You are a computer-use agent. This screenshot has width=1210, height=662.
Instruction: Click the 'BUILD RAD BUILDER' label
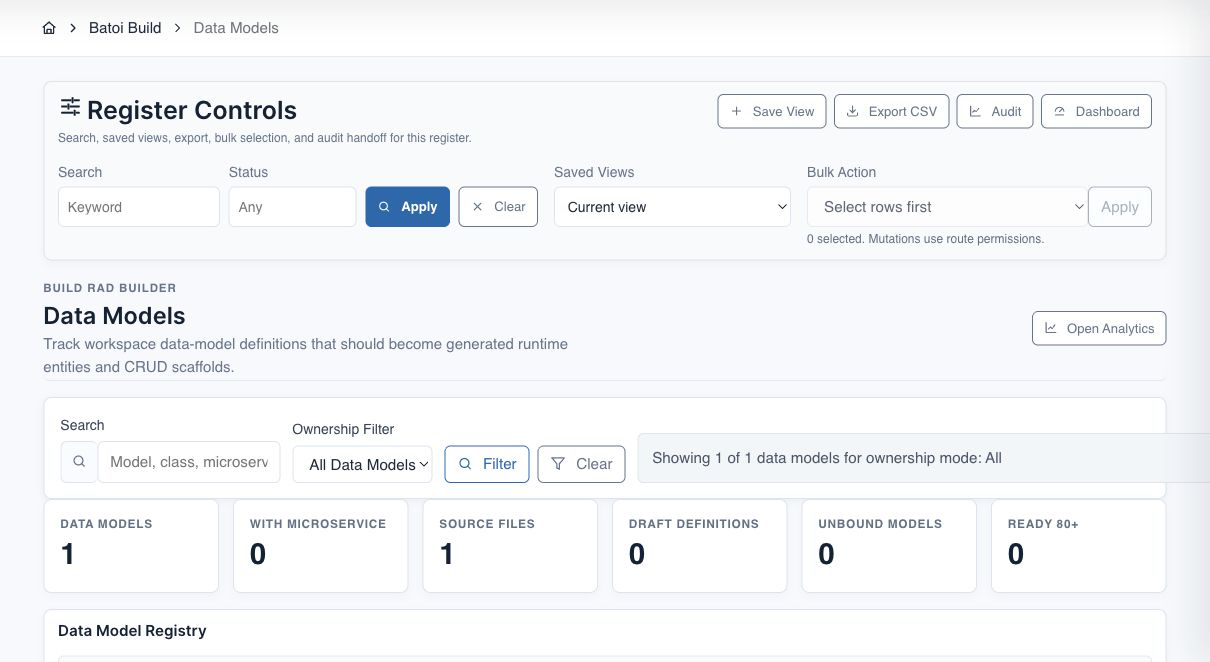click(x=110, y=288)
